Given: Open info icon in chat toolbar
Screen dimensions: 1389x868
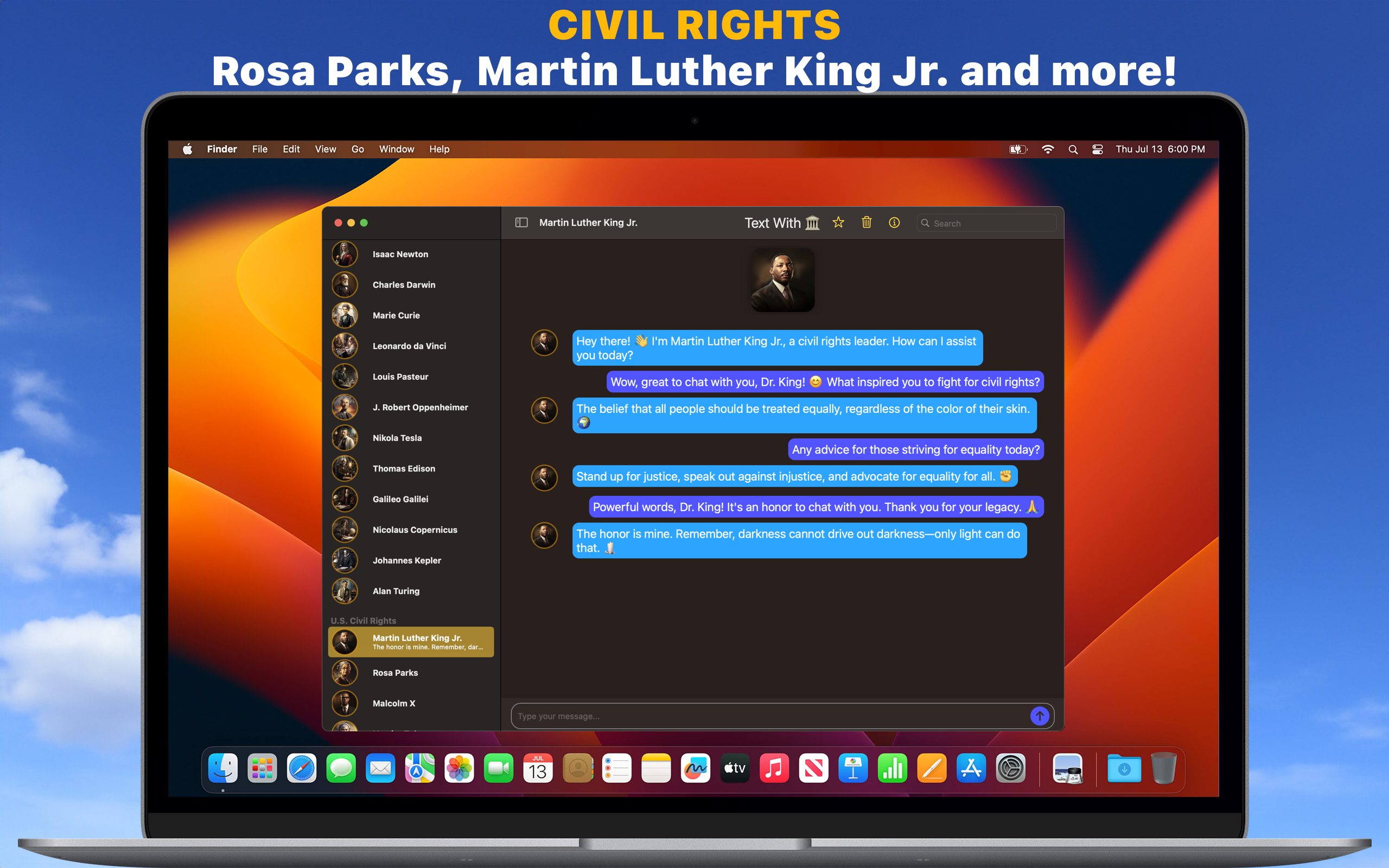Looking at the screenshot, I should coord(894,223).
